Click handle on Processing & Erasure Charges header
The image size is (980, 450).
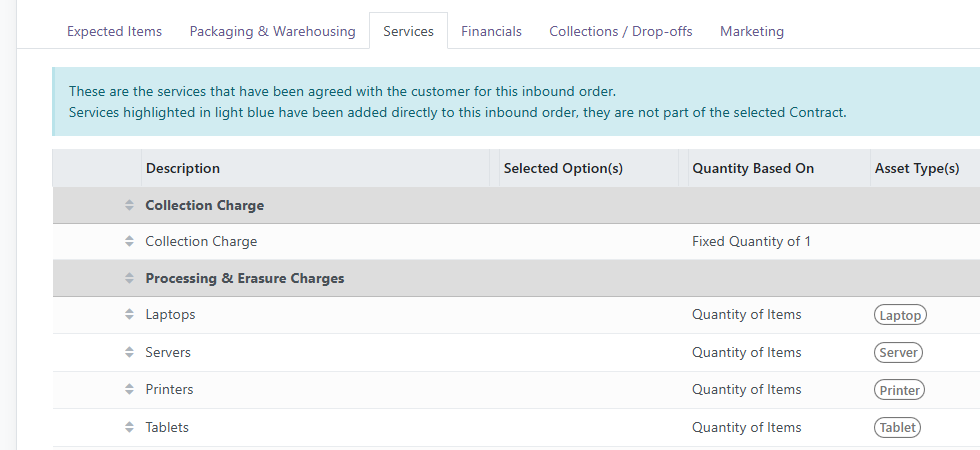[x=129, y=278]
